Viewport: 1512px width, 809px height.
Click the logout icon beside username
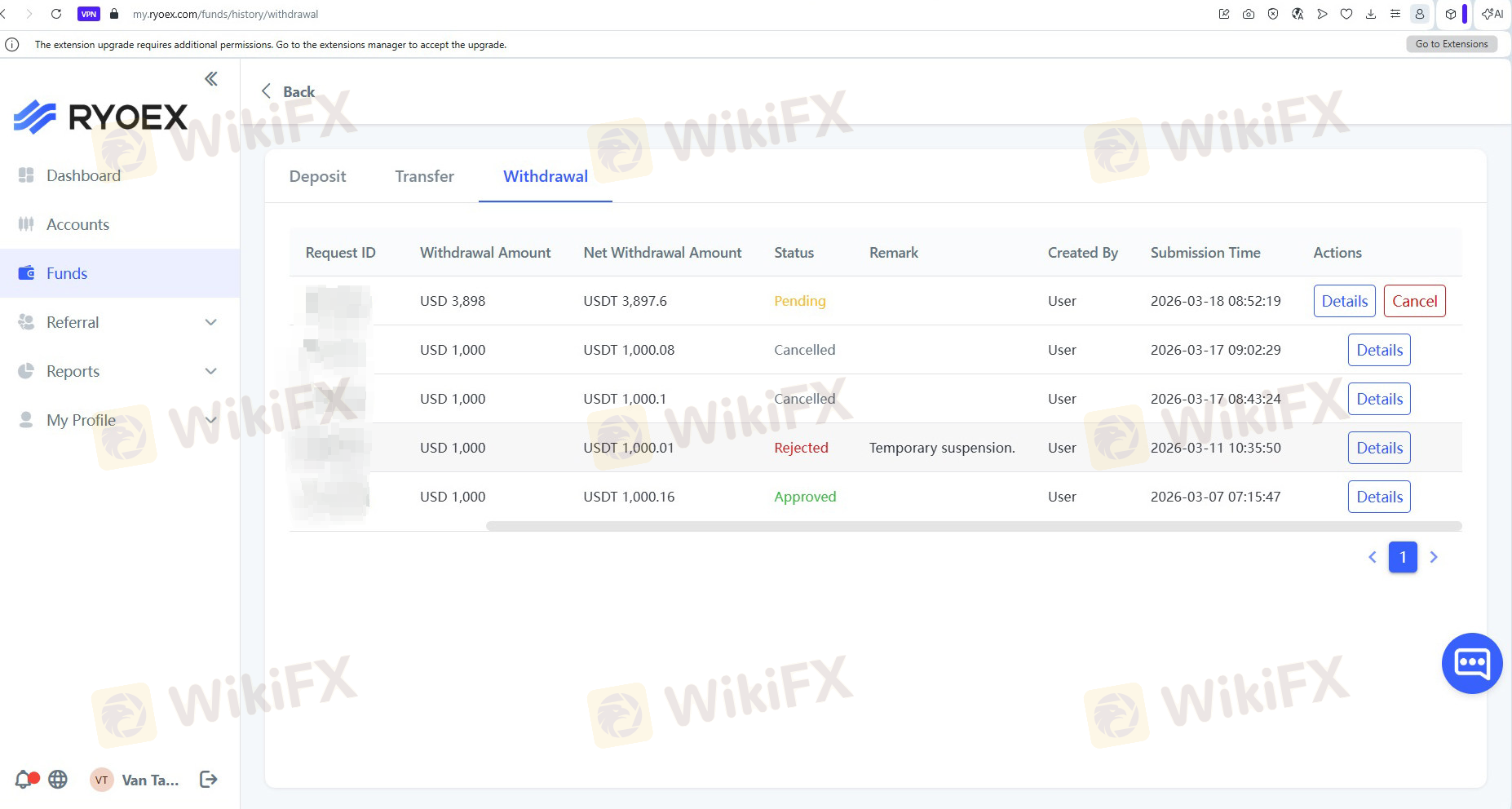tap(208, 780)
